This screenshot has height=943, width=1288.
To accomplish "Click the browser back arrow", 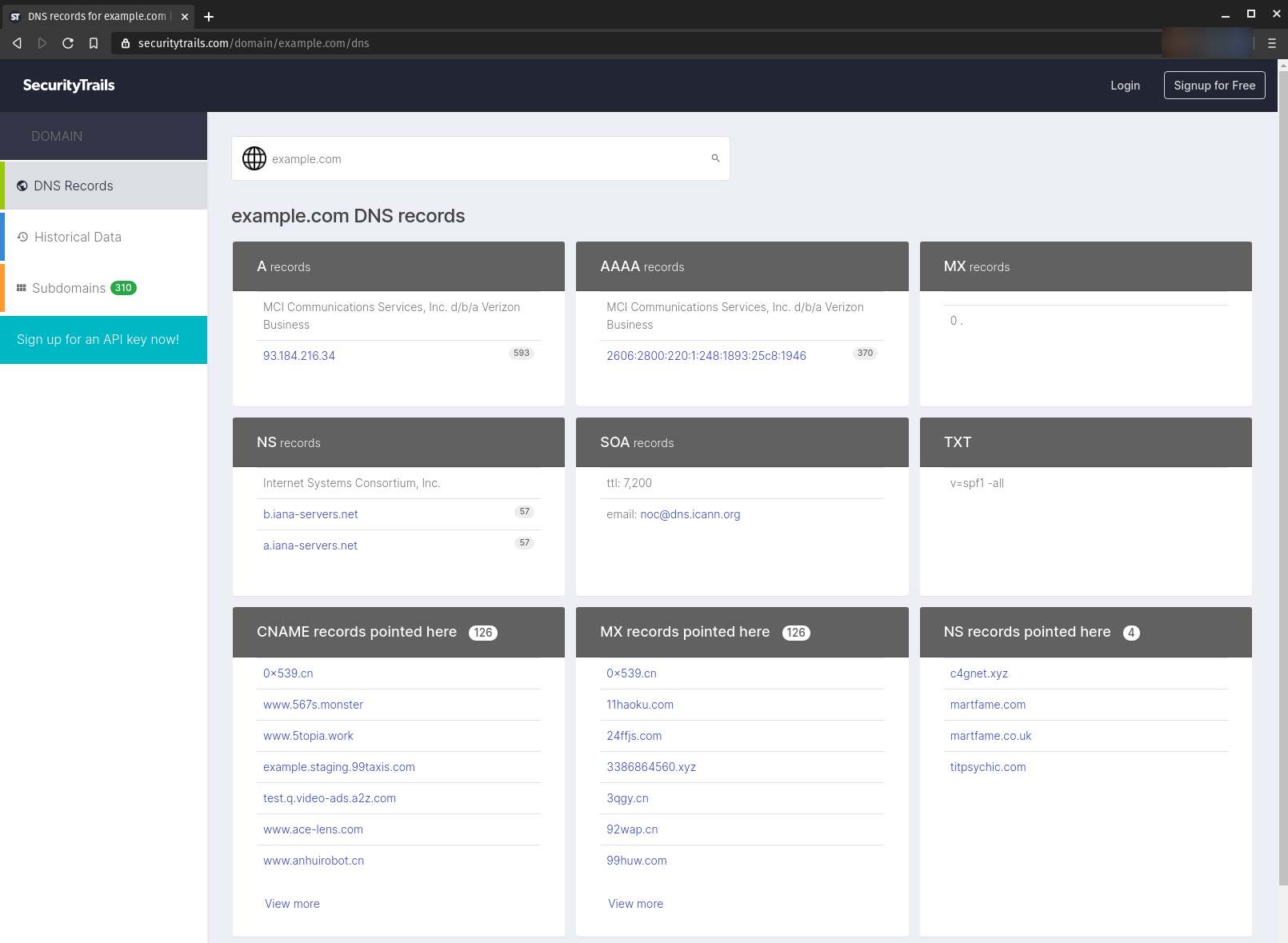I will [17, 43].
